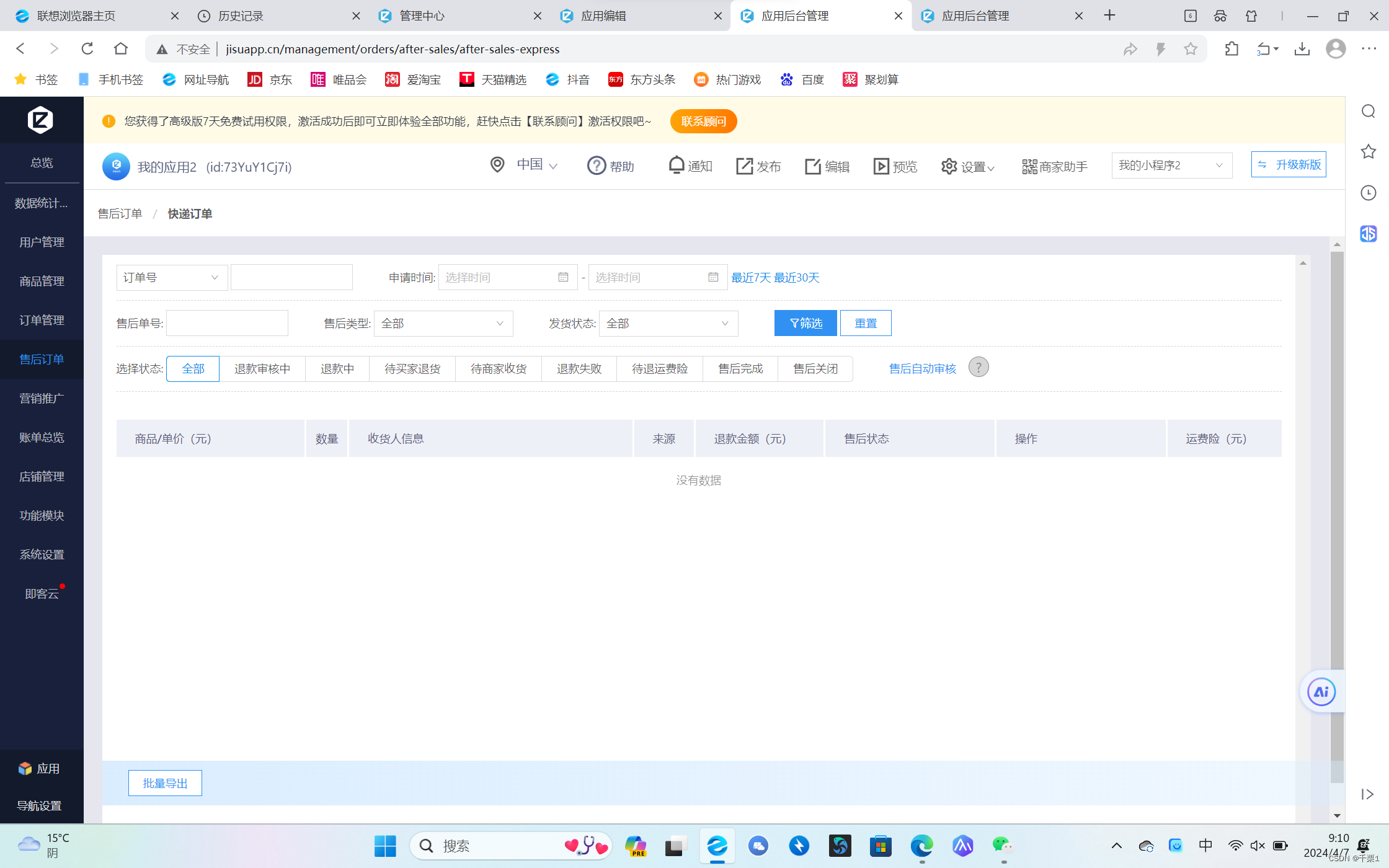
Task: Select the 退款审核中 status filter
Action: click(x=262, y=369)
